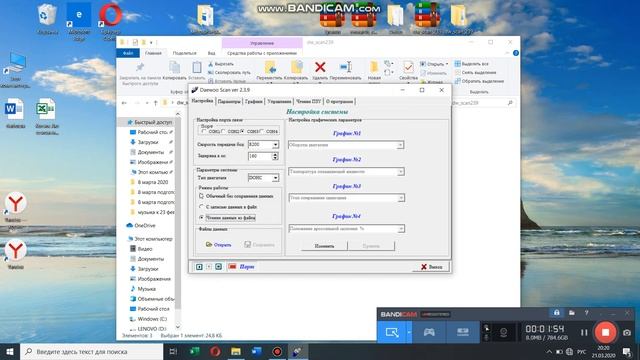This screenshot has width=640, height=360.
Task: Open Windows Start menu
Action: pyautogui.click(x=10, y=351)
